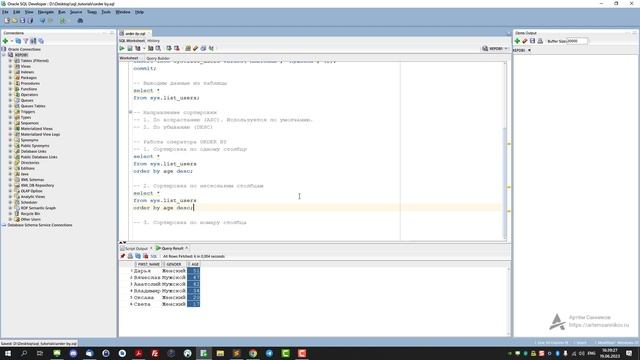Screen dimensions: 640x360
Task: Expand the Tables (Filtered) node
Action: [10, 60]
